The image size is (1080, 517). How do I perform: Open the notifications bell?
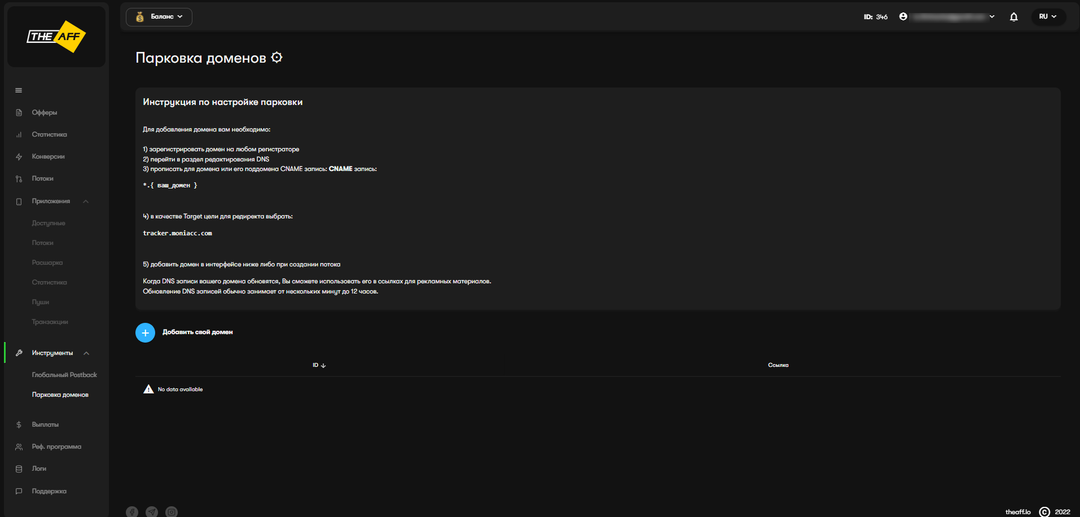(1013, 17)
